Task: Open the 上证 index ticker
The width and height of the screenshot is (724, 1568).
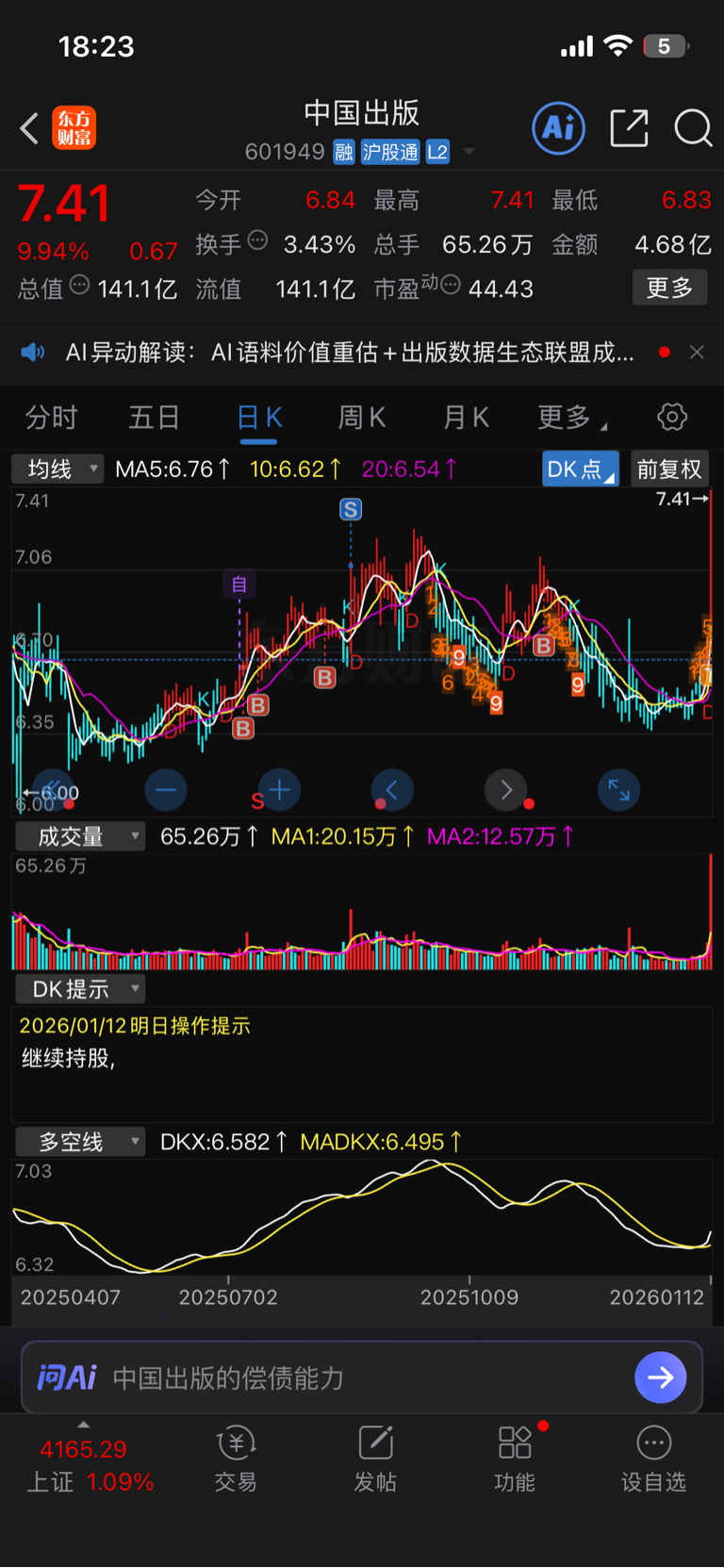Action: (x=90, y=1466)
